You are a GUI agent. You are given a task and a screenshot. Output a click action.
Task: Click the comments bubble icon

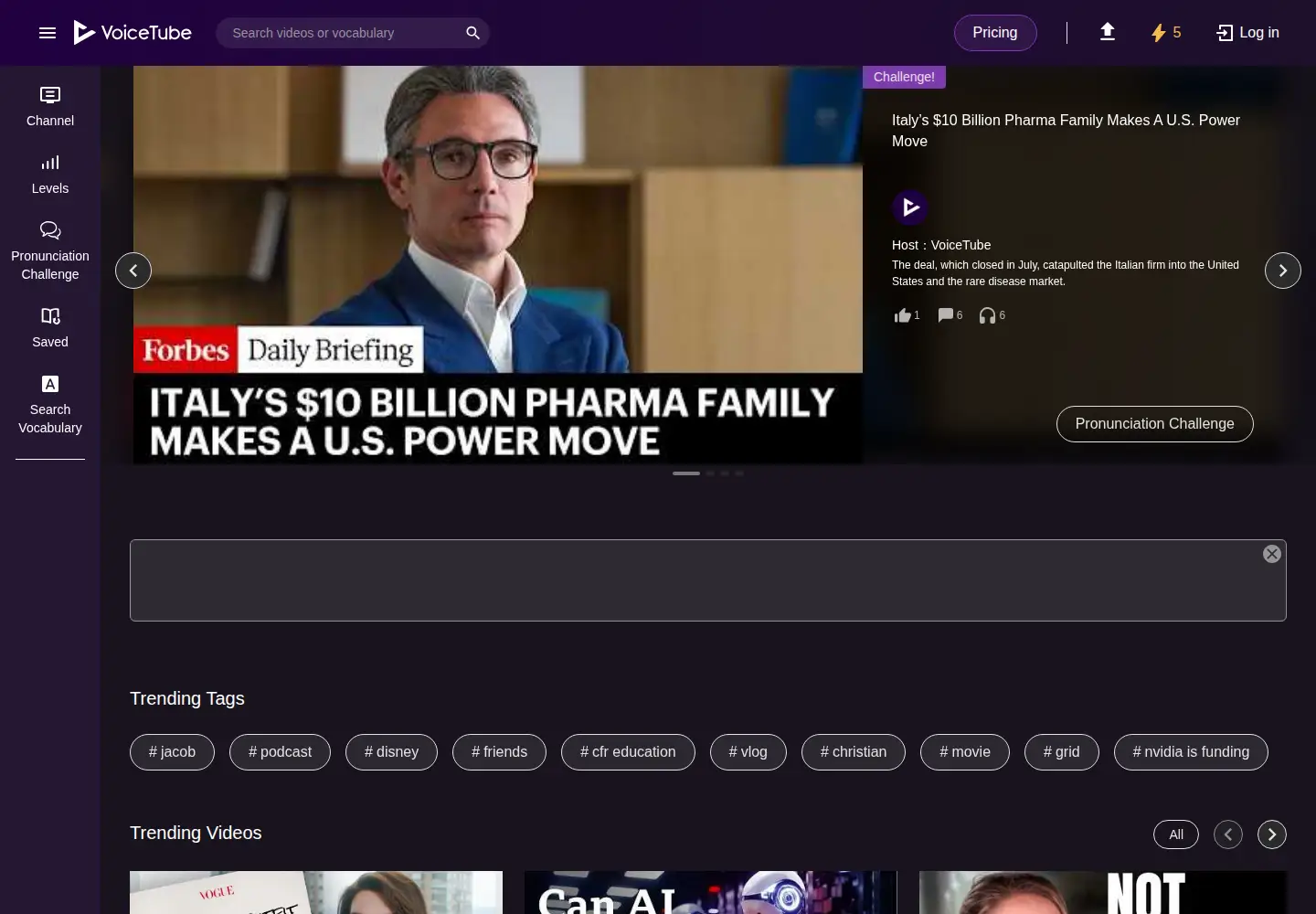(x=946, y=315)
